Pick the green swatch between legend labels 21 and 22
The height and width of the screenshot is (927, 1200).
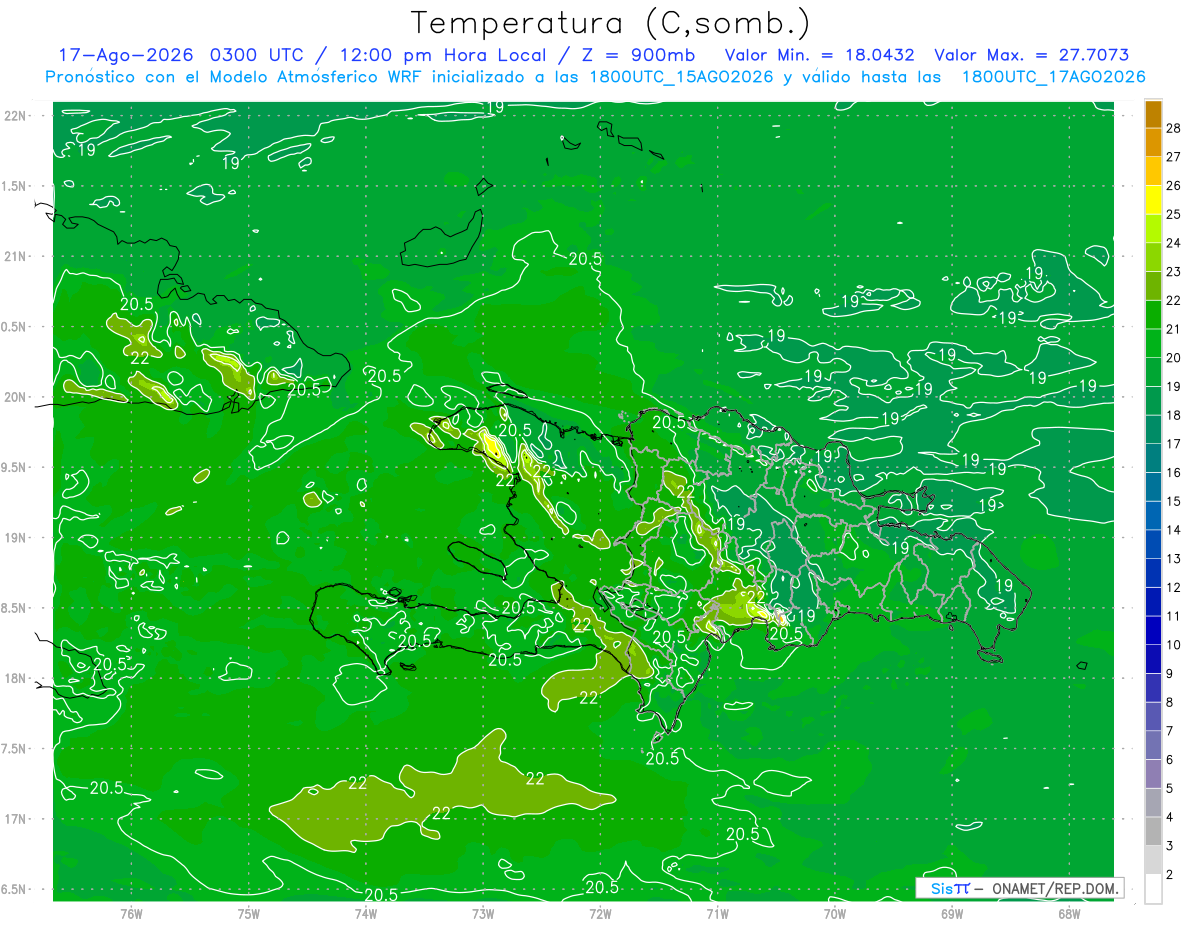[x=1153, y=315]
